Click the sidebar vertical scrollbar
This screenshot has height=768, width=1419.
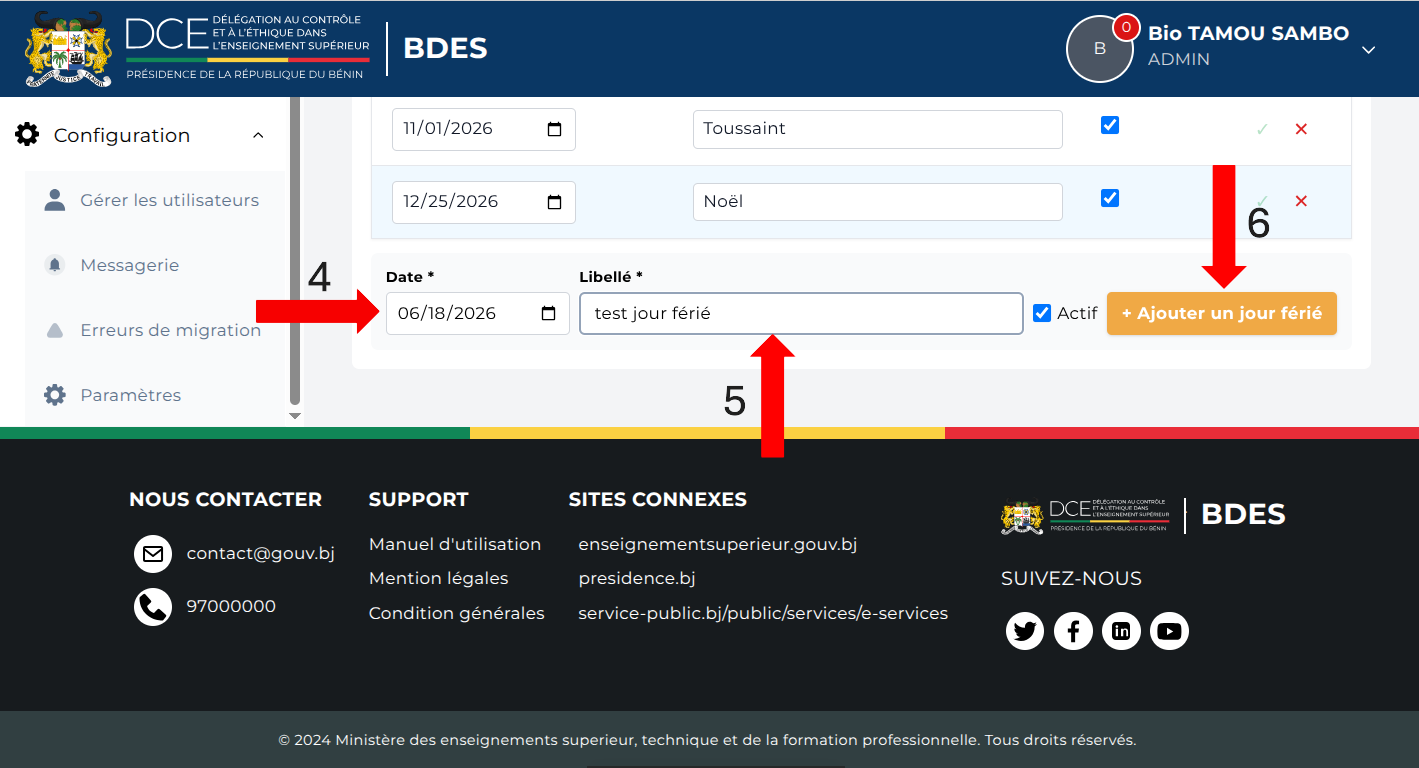294,250
